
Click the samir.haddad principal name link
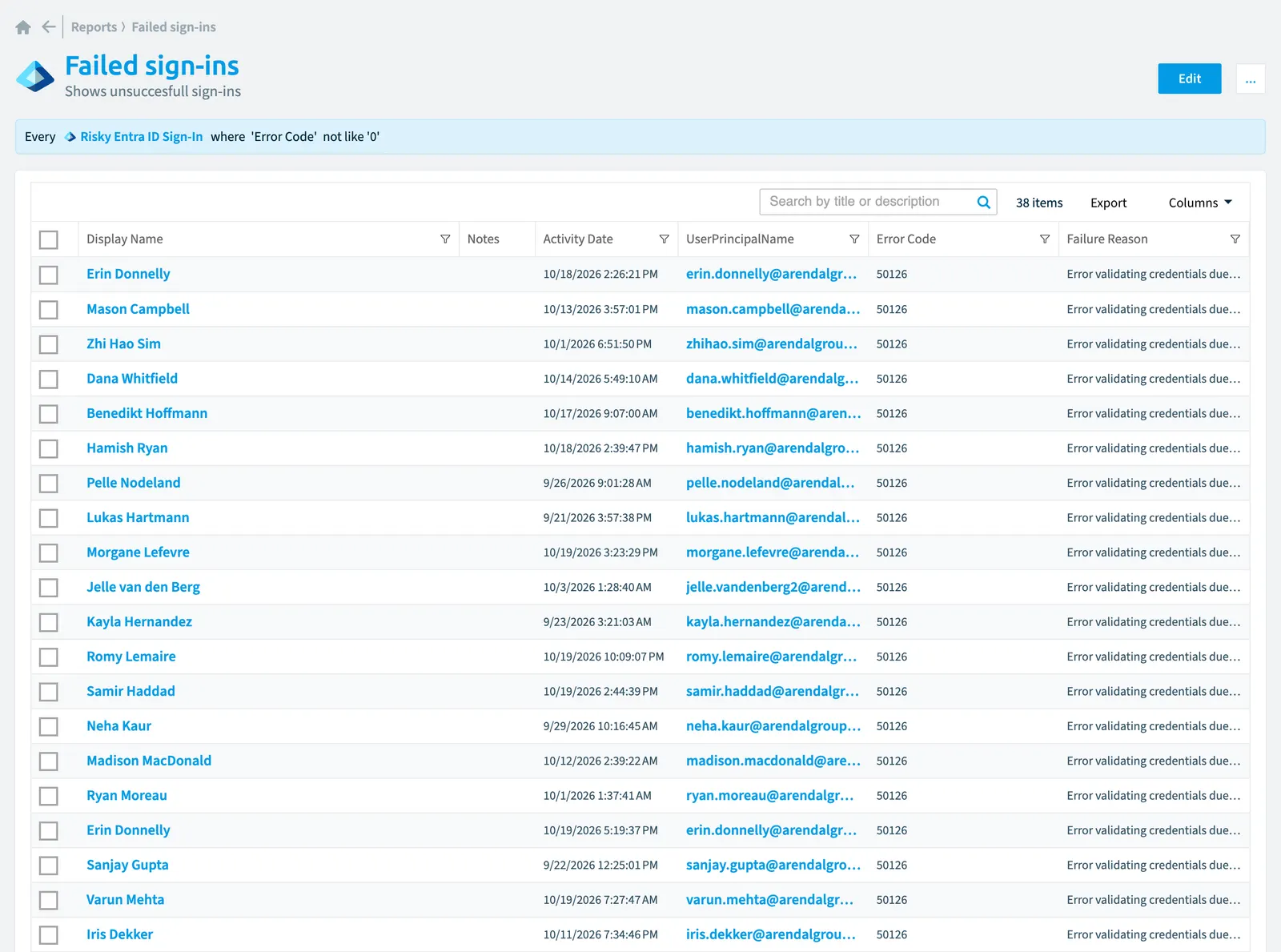click(x=773, y=691)
